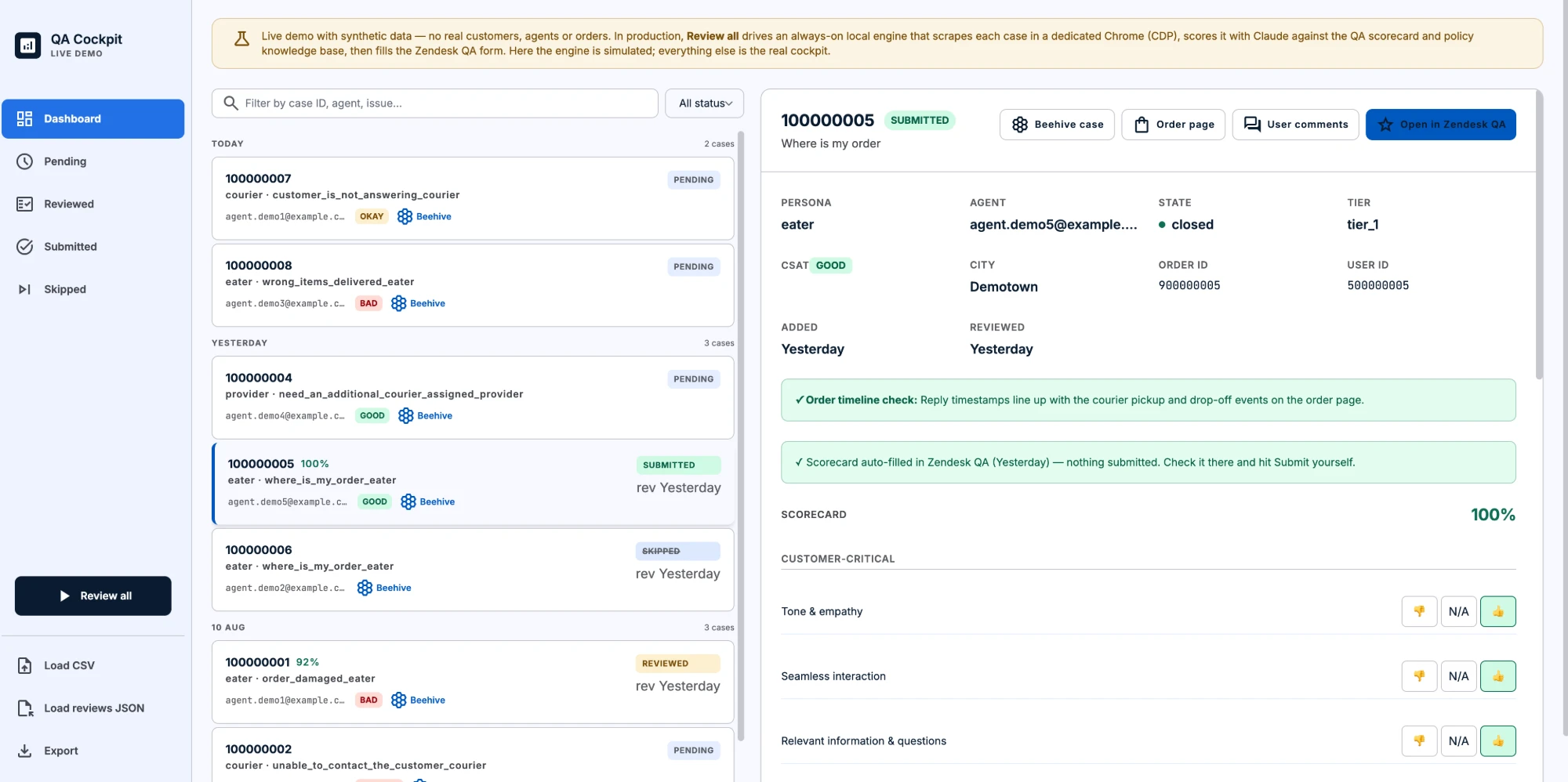Click the Load reviews JSON icon
The width and height of the screenshot is (1568, 782).
25,708
